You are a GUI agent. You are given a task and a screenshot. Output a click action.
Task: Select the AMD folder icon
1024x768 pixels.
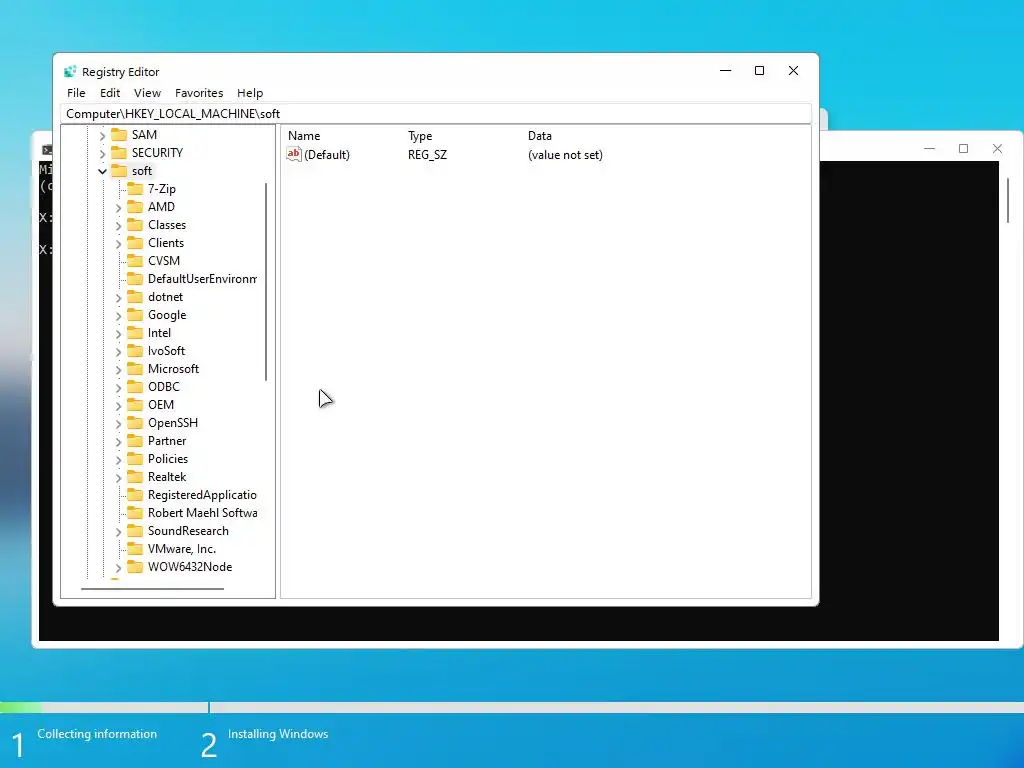tap(135, 206)
